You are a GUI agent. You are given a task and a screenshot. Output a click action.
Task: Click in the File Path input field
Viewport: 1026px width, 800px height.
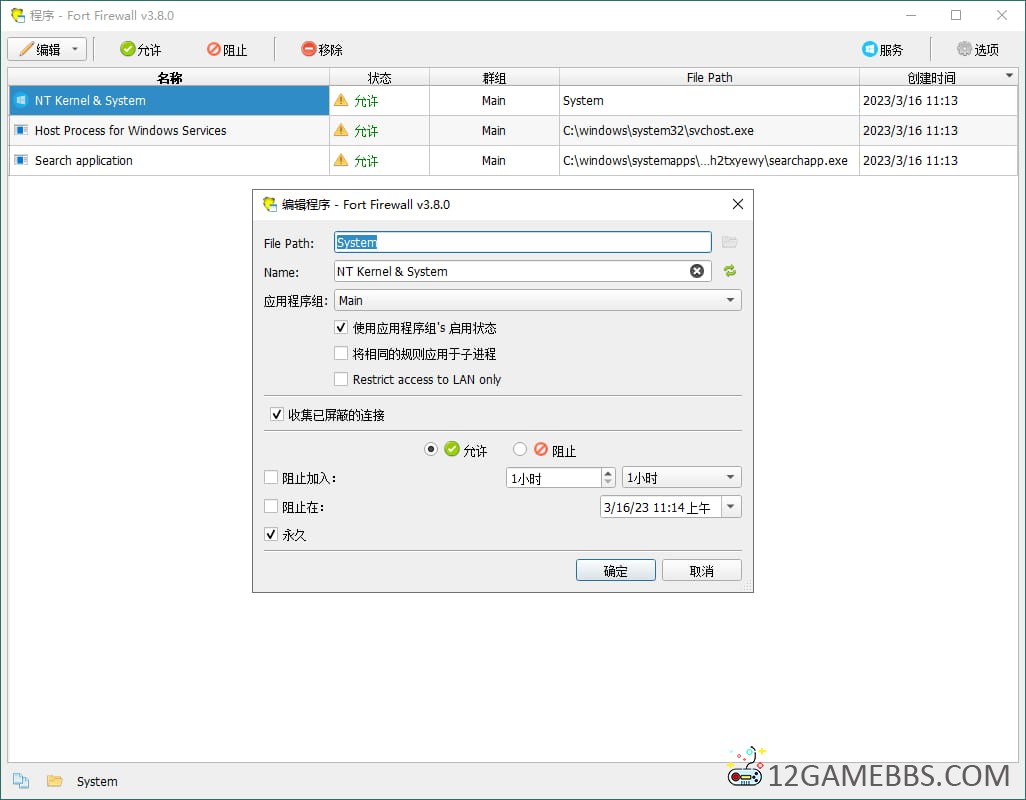(522, 242)
